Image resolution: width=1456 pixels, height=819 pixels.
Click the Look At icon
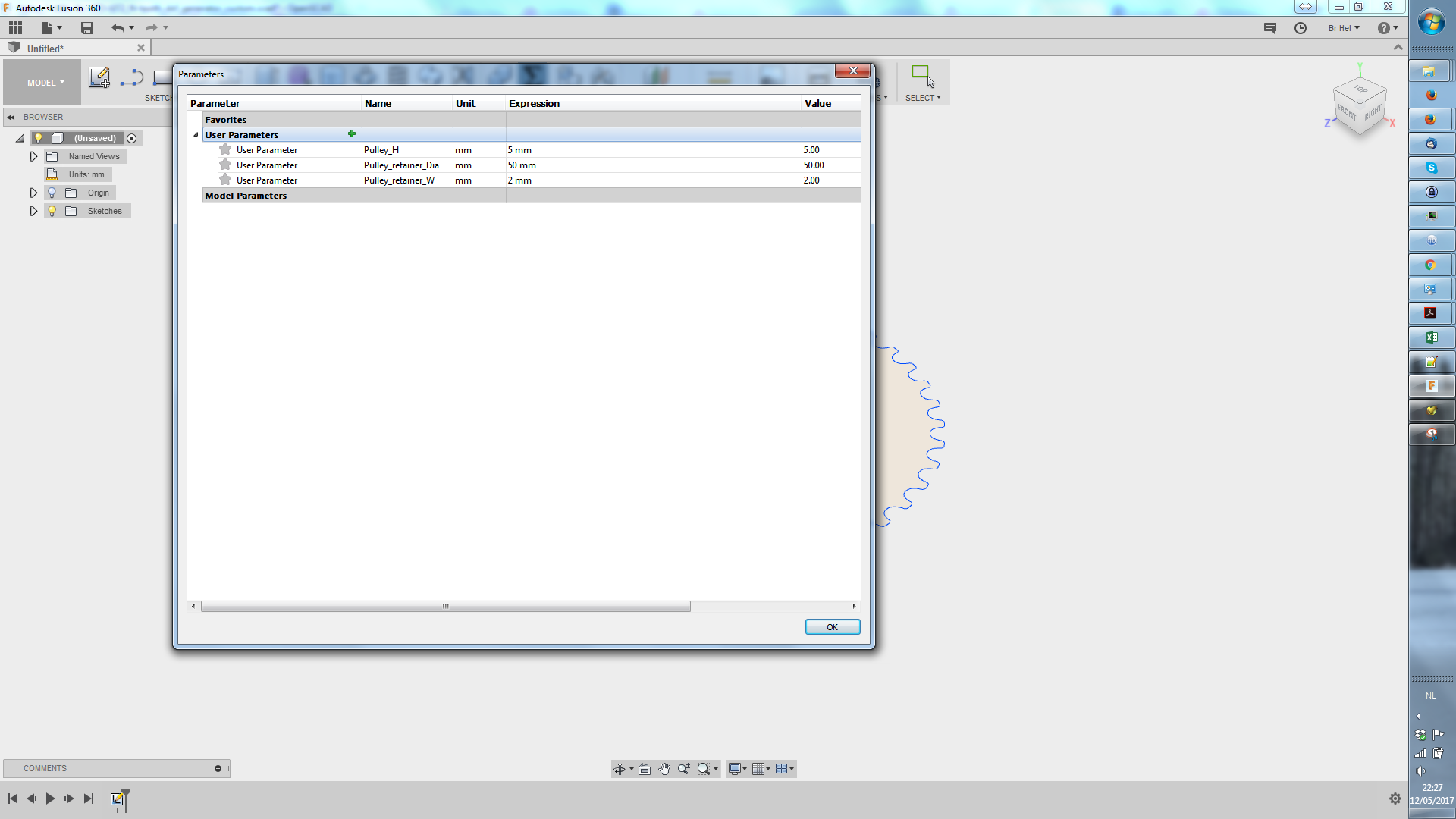tap(645, 769)
